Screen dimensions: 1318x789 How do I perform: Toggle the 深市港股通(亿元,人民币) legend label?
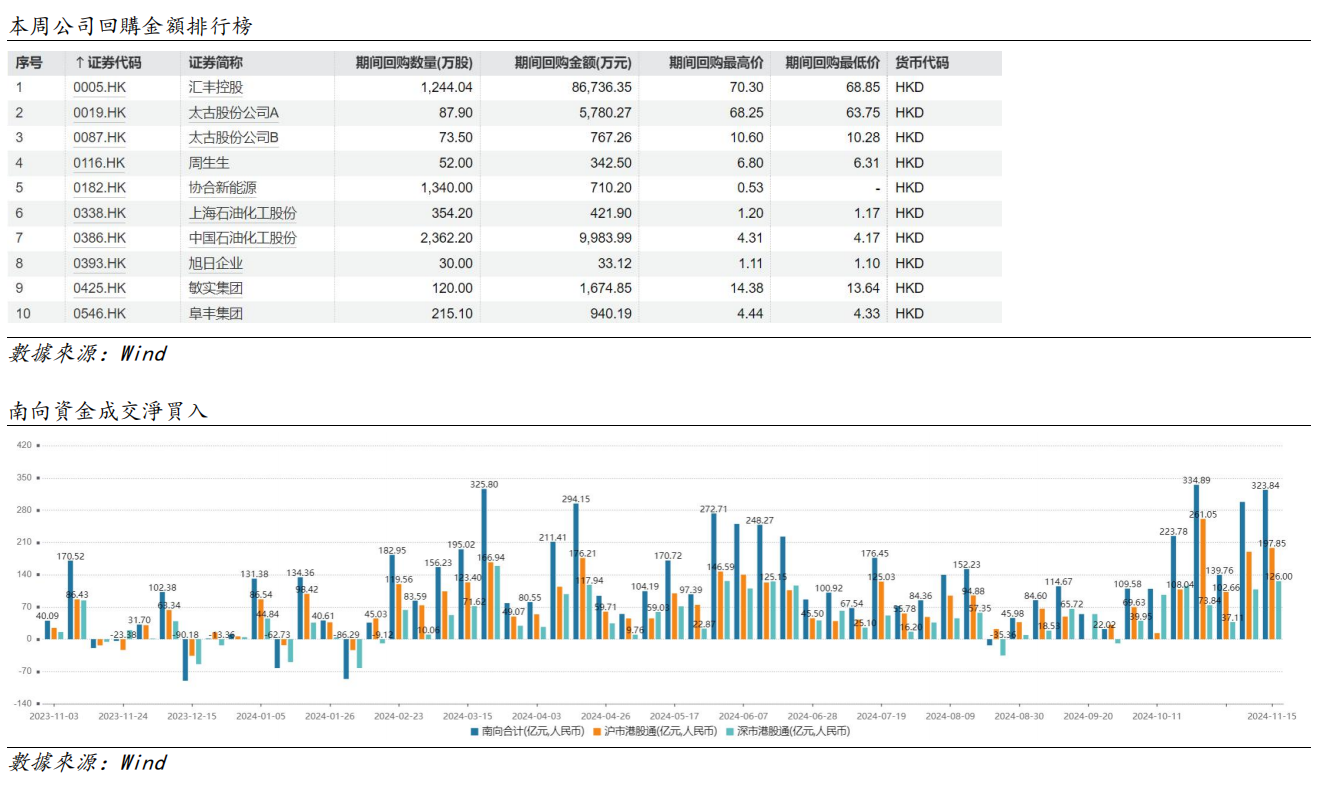(x=793, y=732)
